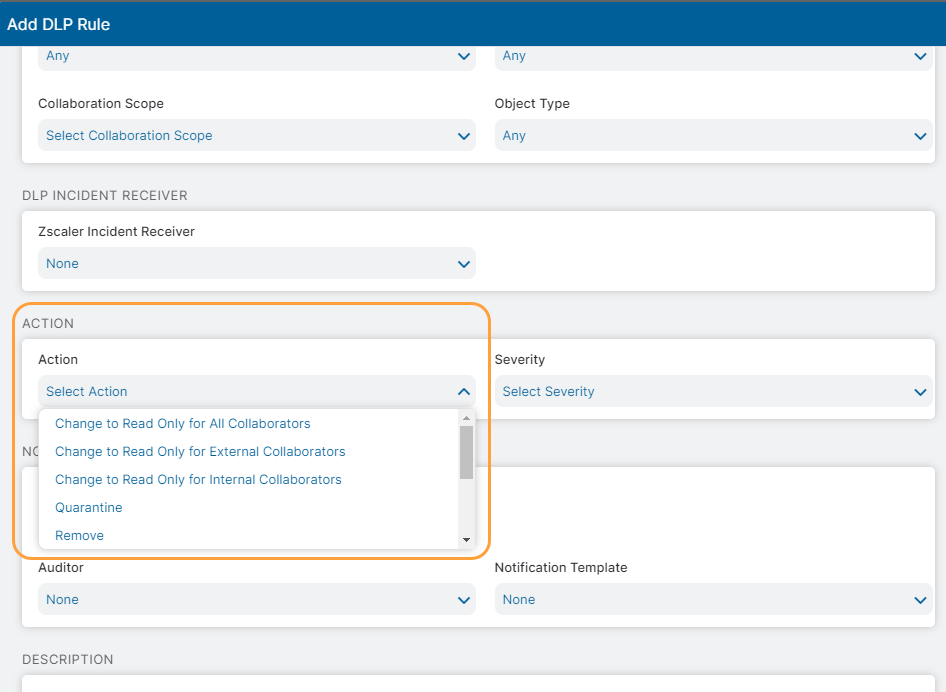Image resolution: width=946 pixels, height=692 pixels.
Task: Click the action list scrollbar thumb
Action: 466,452
